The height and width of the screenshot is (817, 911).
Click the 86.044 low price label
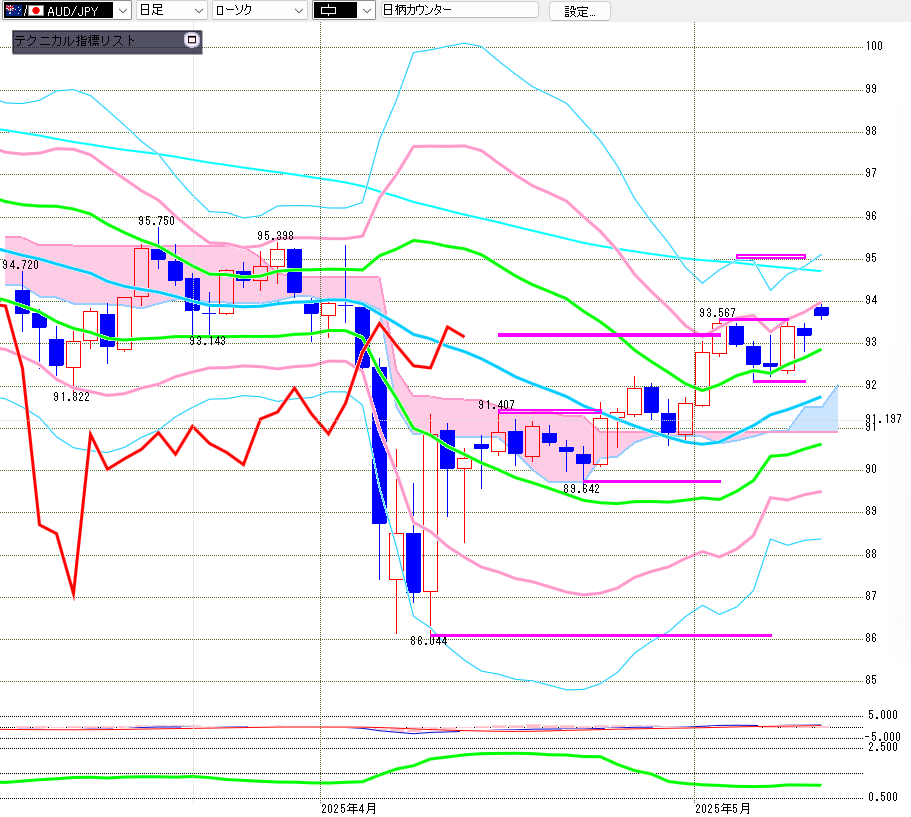point(429,641)
